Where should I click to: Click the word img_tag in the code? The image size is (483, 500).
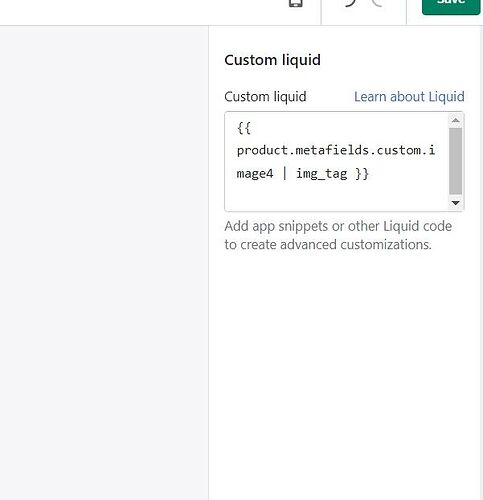(x=321, y=174)
